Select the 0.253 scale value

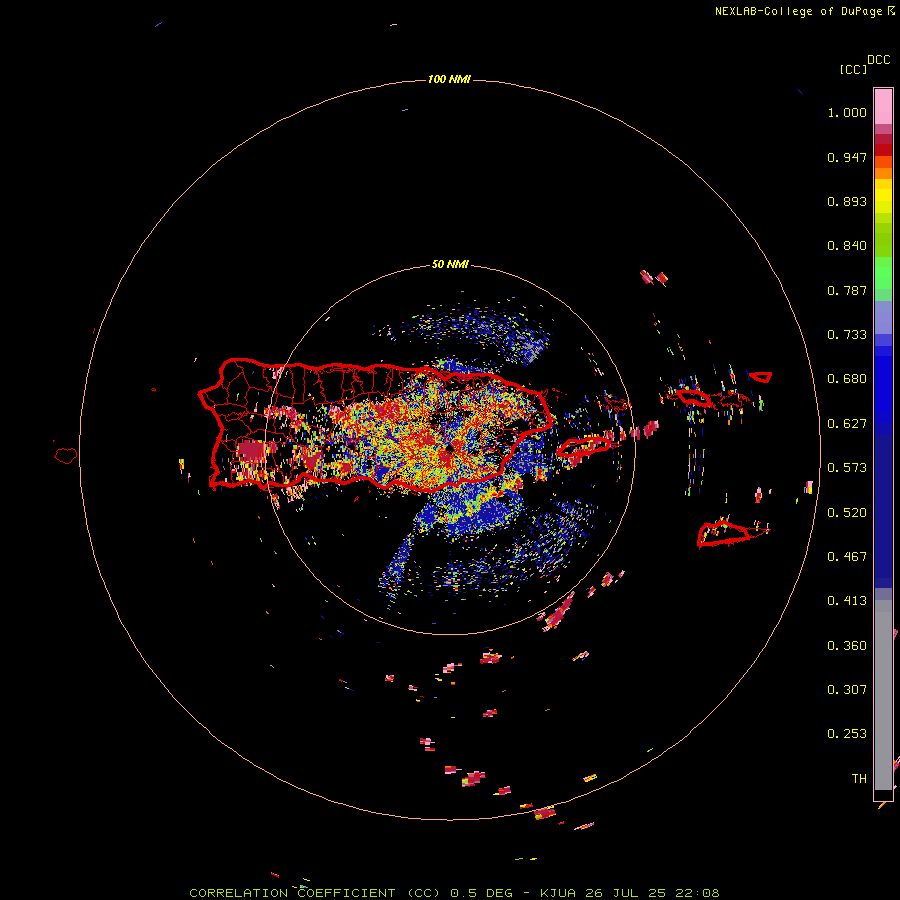click(847, 734)
